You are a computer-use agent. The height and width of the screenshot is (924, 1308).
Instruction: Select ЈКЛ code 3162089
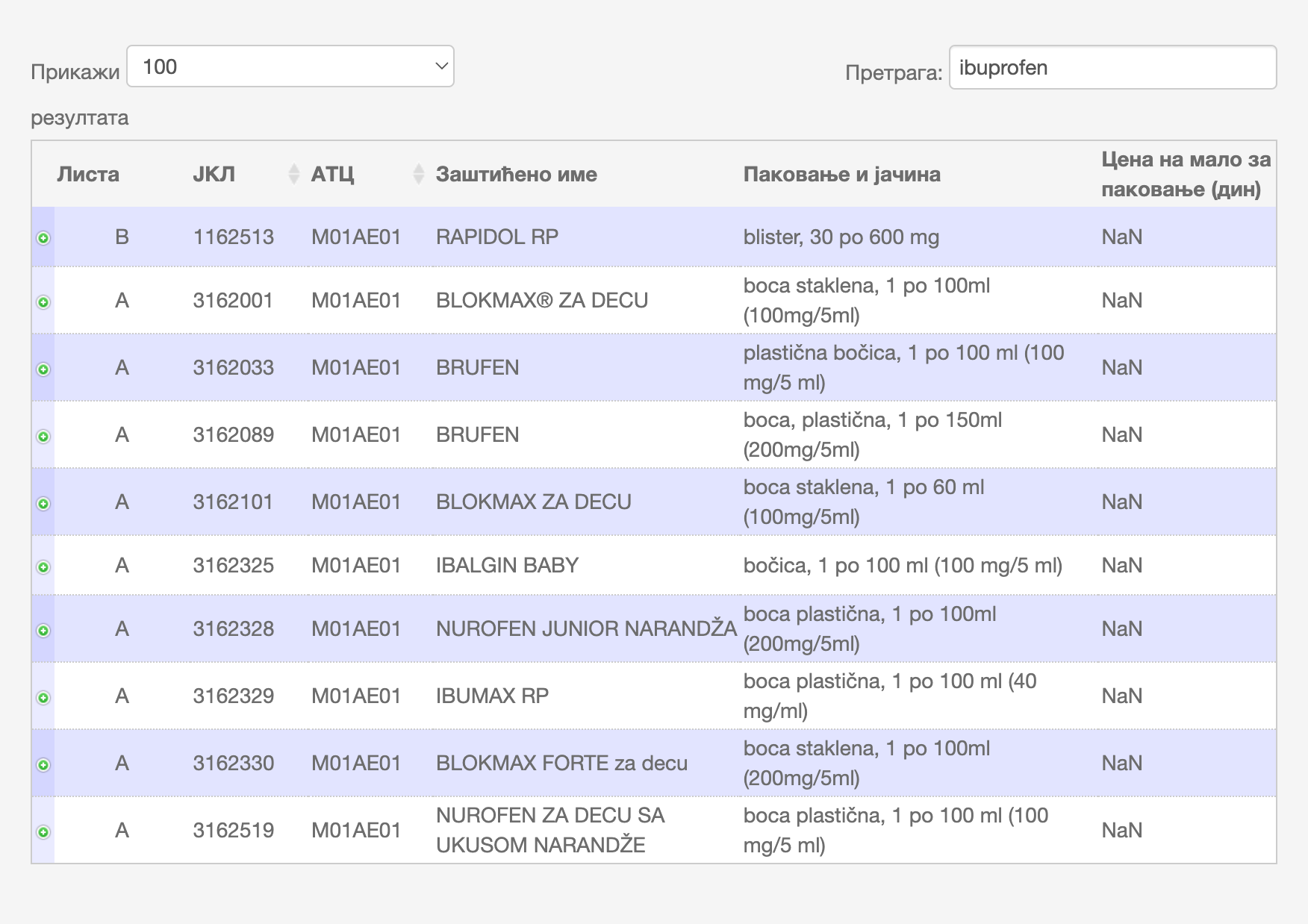[x=234, y=434]
